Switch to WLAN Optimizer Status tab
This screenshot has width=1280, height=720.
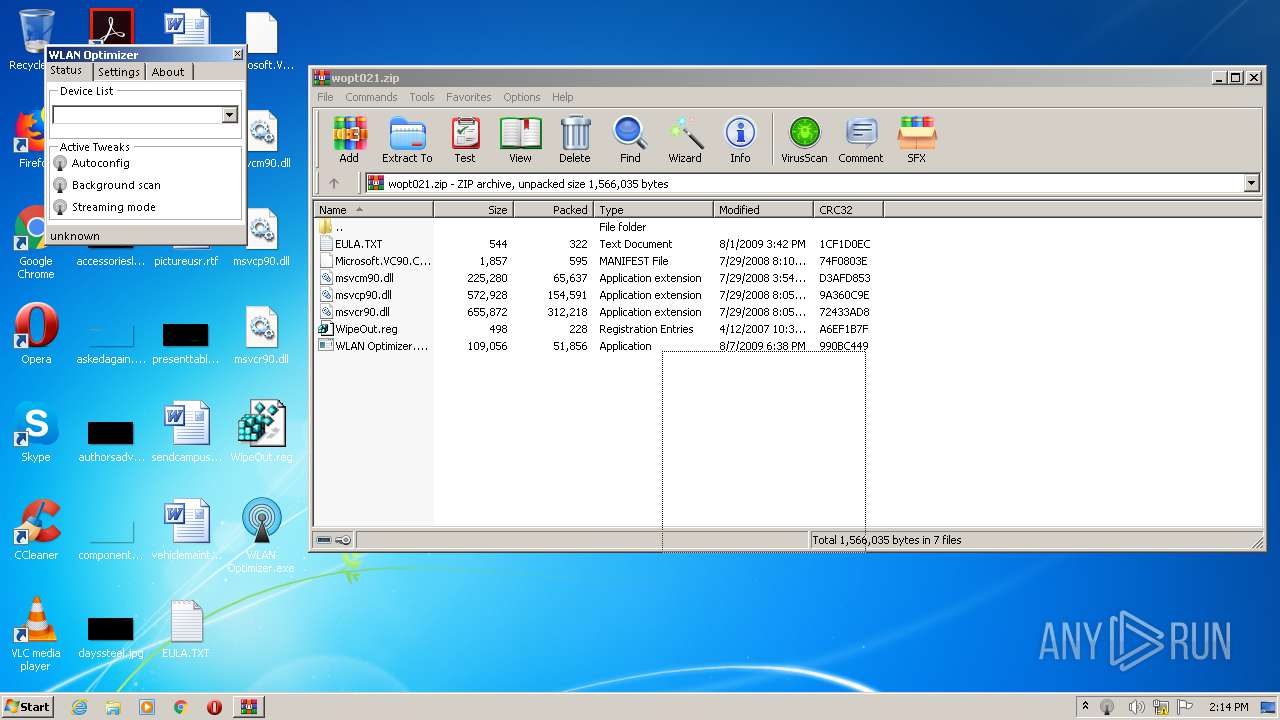tap(67, 70)
